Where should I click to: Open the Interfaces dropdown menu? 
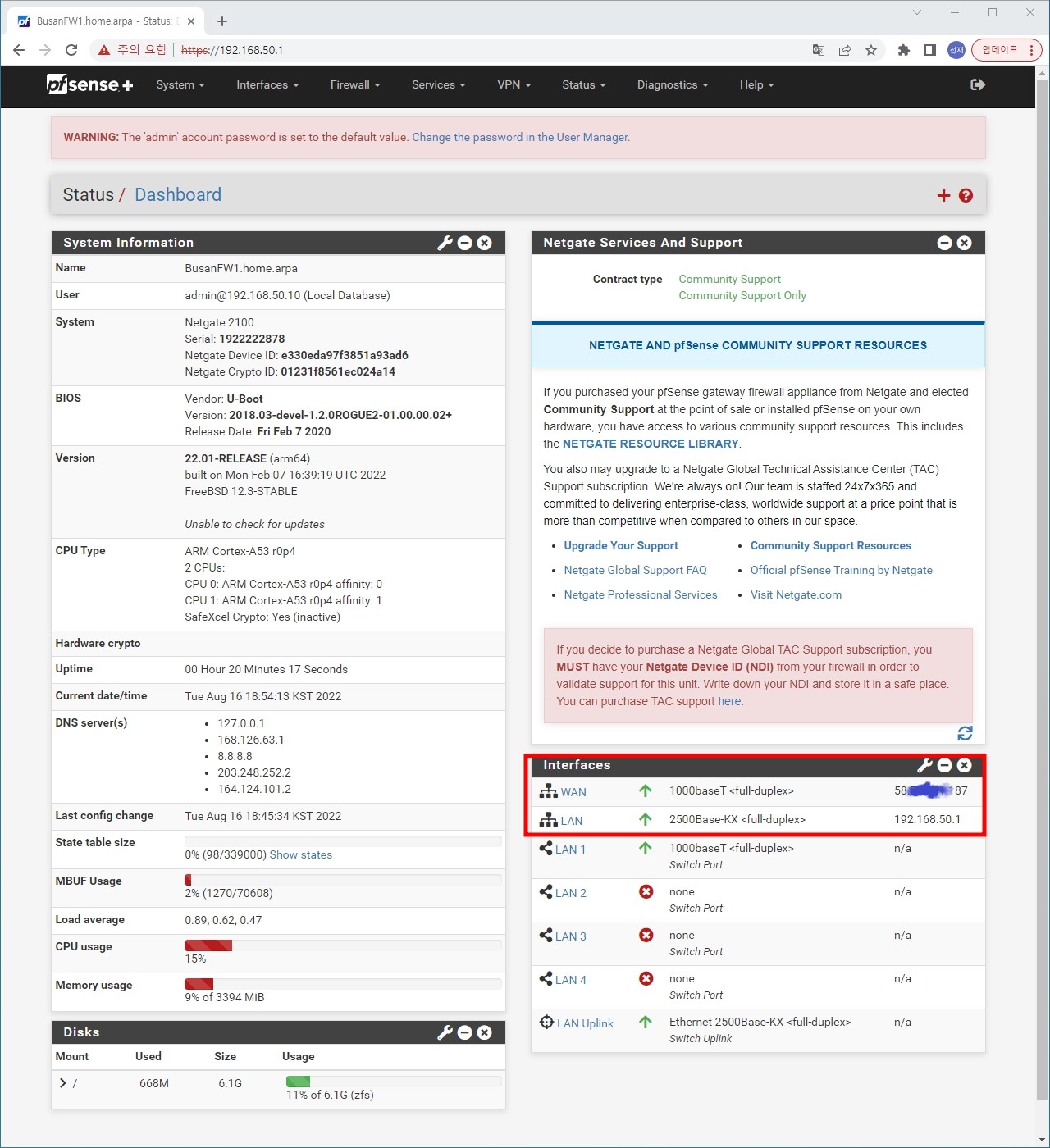(267, 84)
